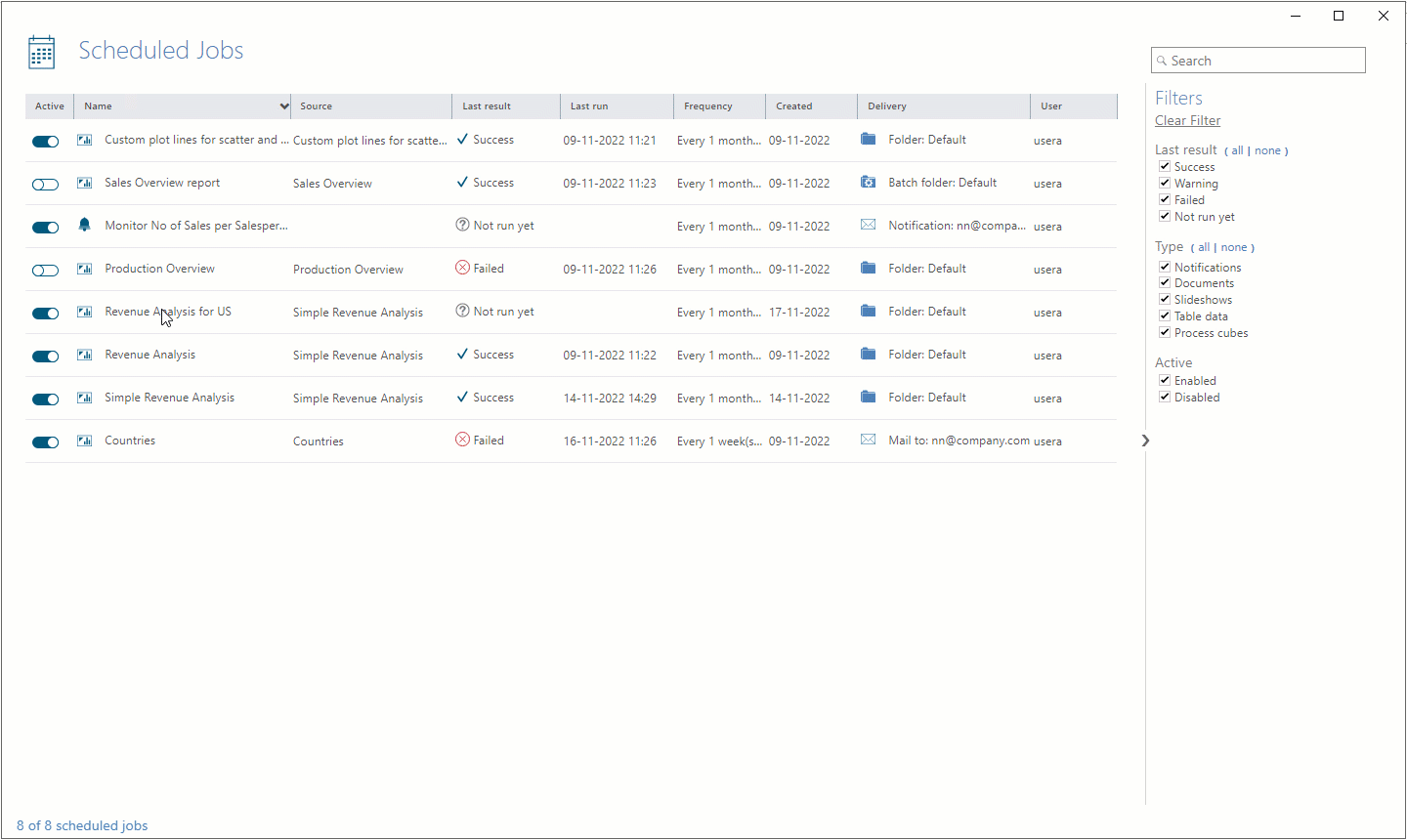Click Not run yet icon for Revenue Analysis for US
Screen dimensions: 1407x840
462,311
